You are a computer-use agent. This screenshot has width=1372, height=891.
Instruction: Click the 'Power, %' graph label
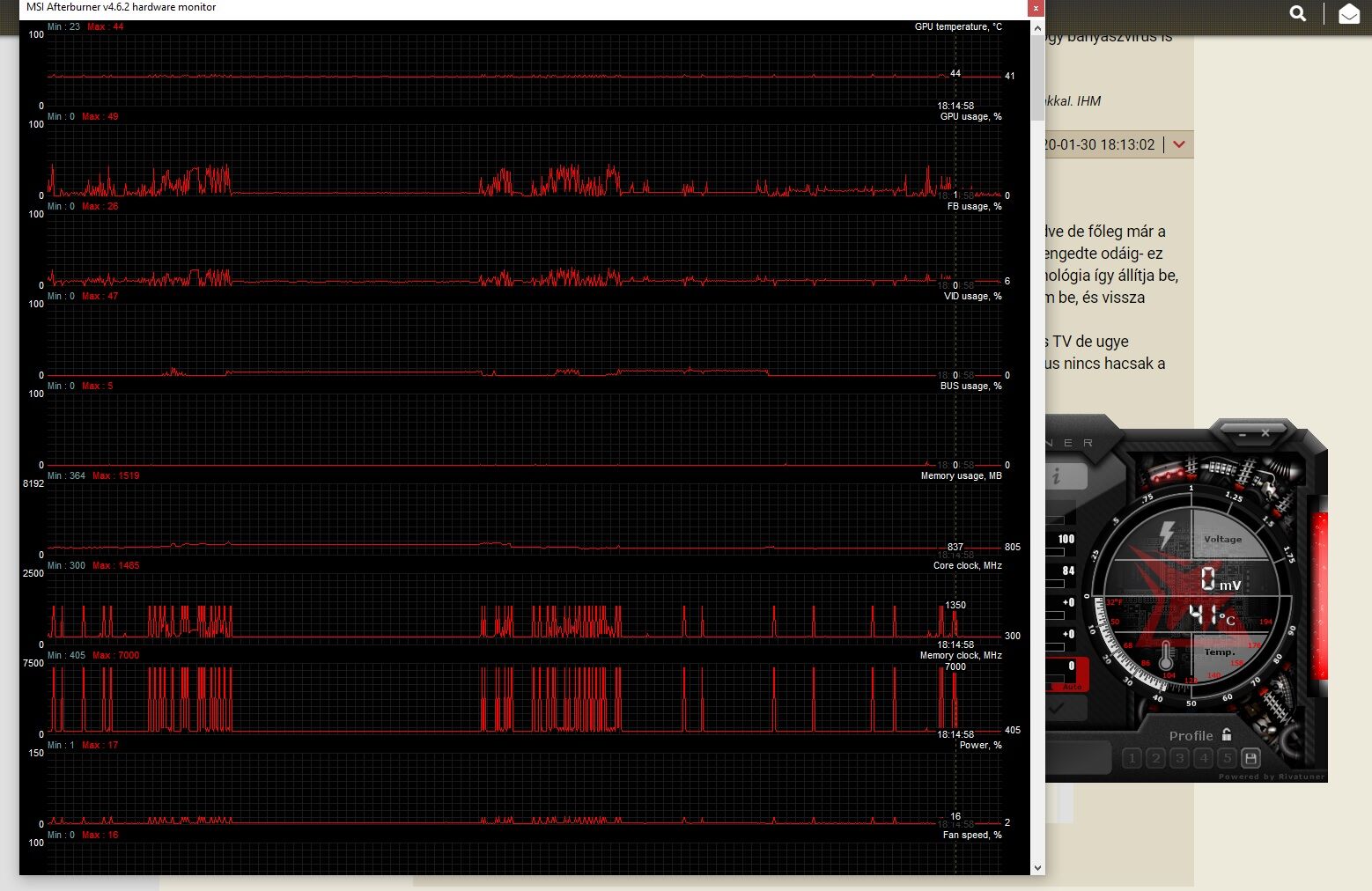point(980,745)
